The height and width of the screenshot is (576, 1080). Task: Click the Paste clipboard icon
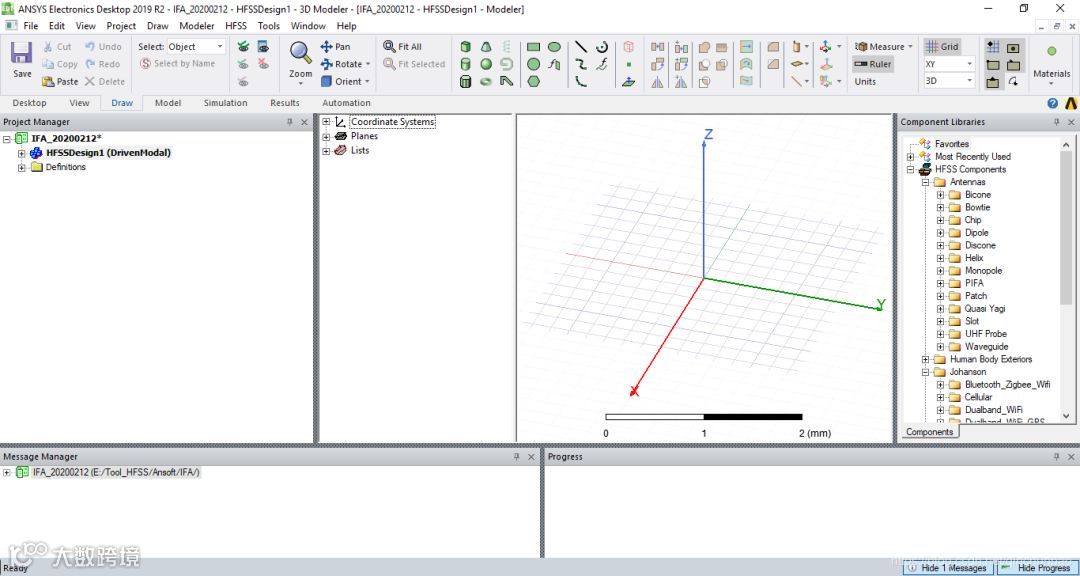(x=48, y=81)
